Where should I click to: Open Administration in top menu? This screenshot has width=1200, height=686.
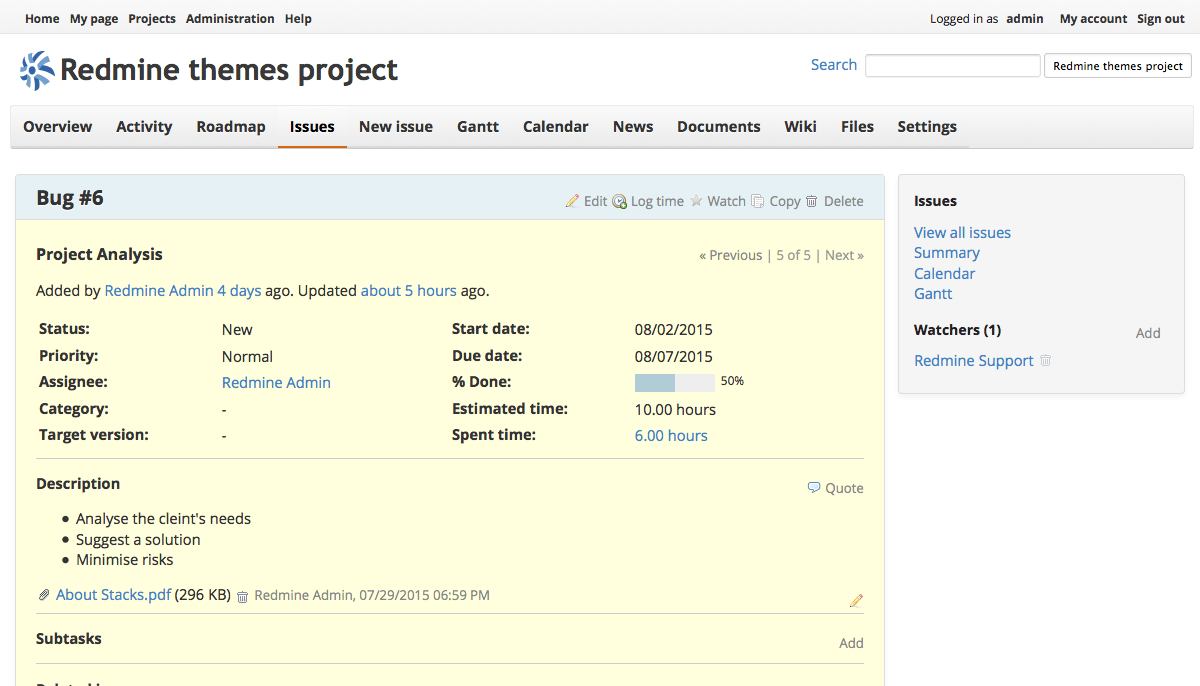(x=230, y=19)
